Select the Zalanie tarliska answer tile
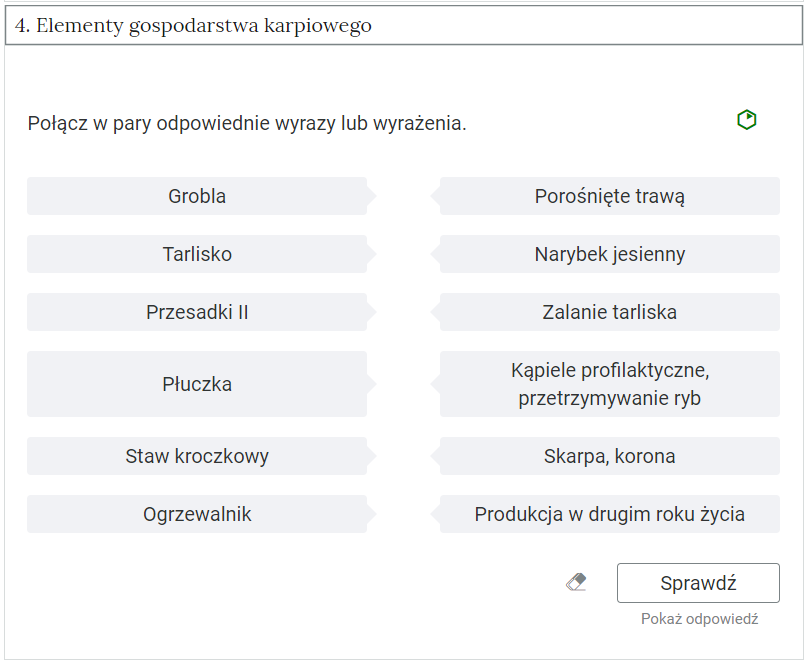 (608, 312)
